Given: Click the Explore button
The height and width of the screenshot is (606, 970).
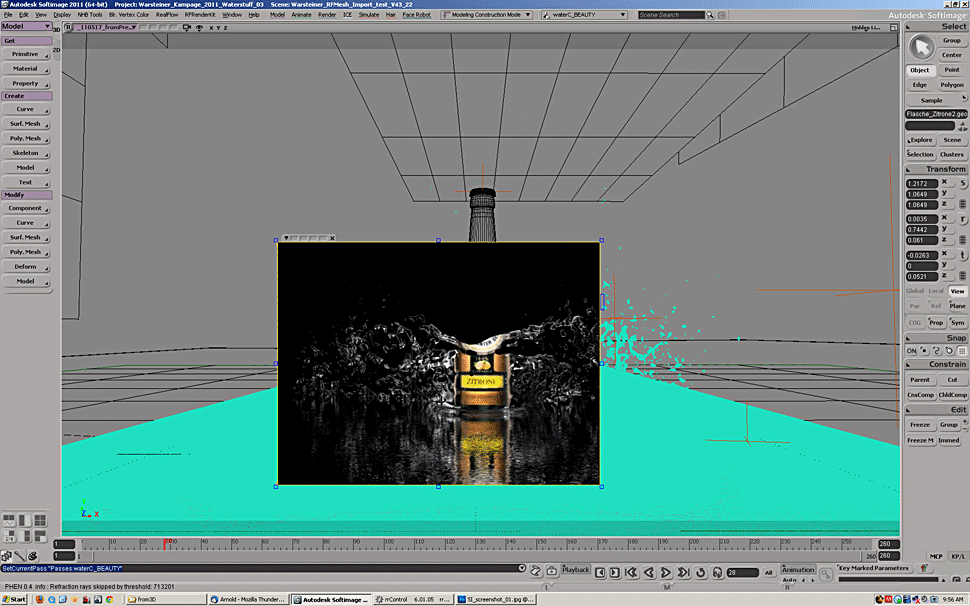Looking at the screenshot, I should coord(920,140).
